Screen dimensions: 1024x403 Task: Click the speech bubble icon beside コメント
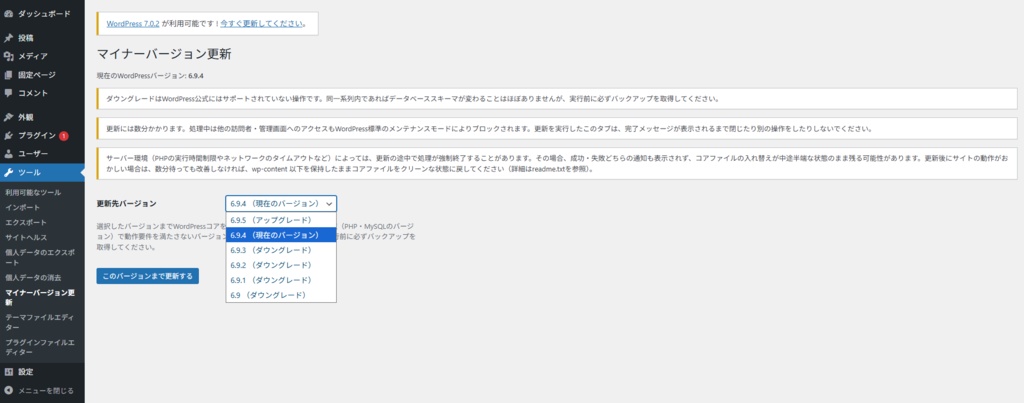(x=8, y=93)
